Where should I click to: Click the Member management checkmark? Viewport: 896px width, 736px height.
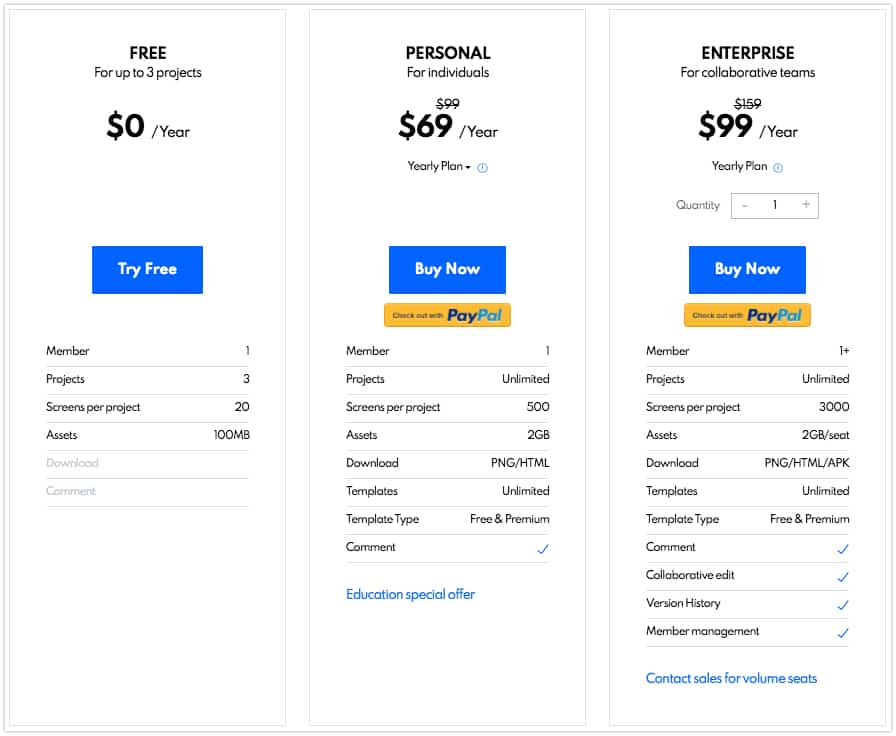(x=843, y=633)
